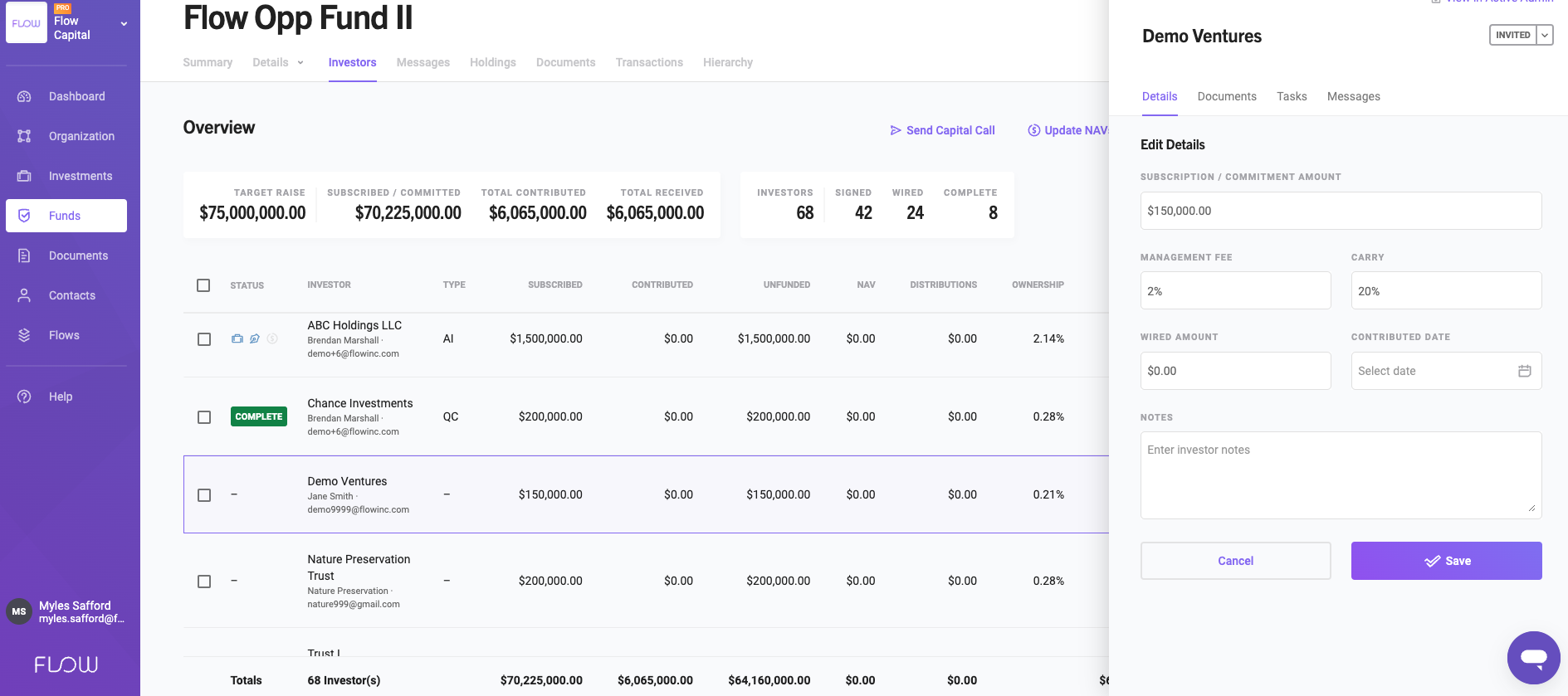
Task: Select Details tab in Demo Ventures panel
Action: click(1160, 96)
